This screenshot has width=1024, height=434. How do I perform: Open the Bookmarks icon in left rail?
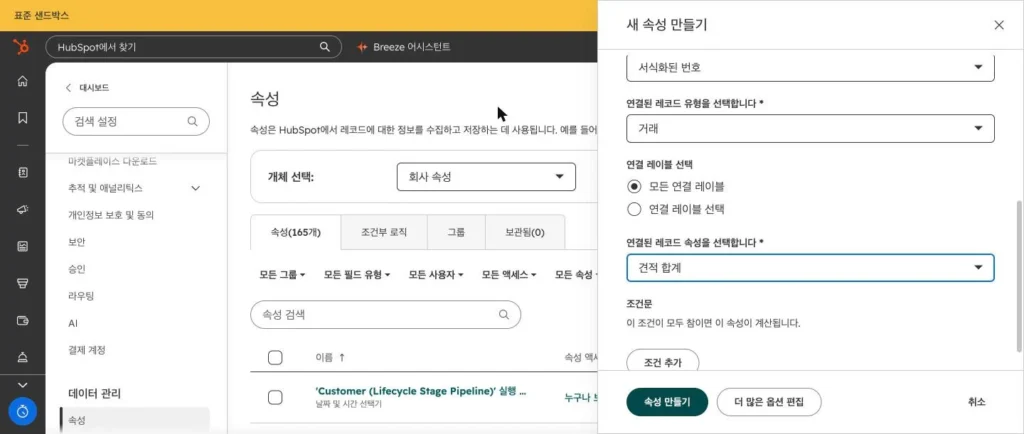tap(22, 117)
